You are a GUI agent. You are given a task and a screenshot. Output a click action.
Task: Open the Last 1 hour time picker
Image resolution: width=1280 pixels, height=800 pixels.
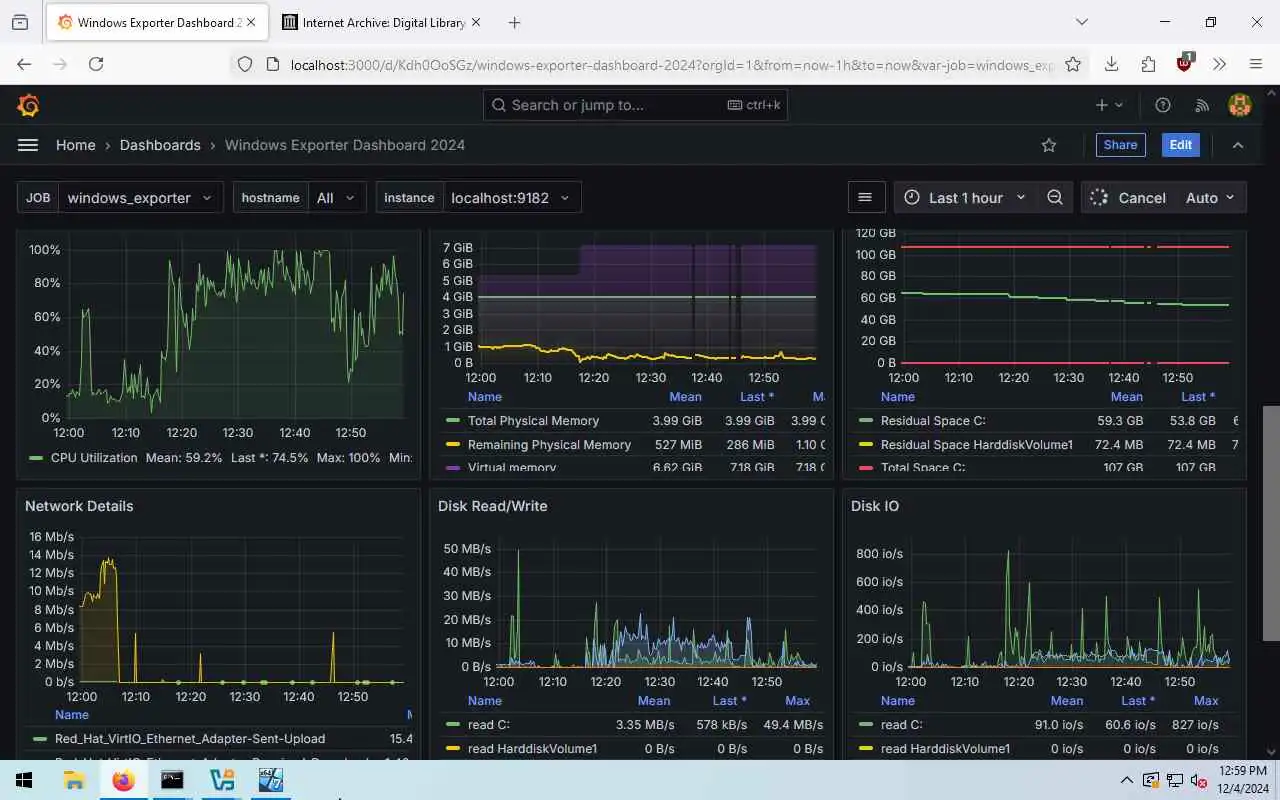(964, 198)
